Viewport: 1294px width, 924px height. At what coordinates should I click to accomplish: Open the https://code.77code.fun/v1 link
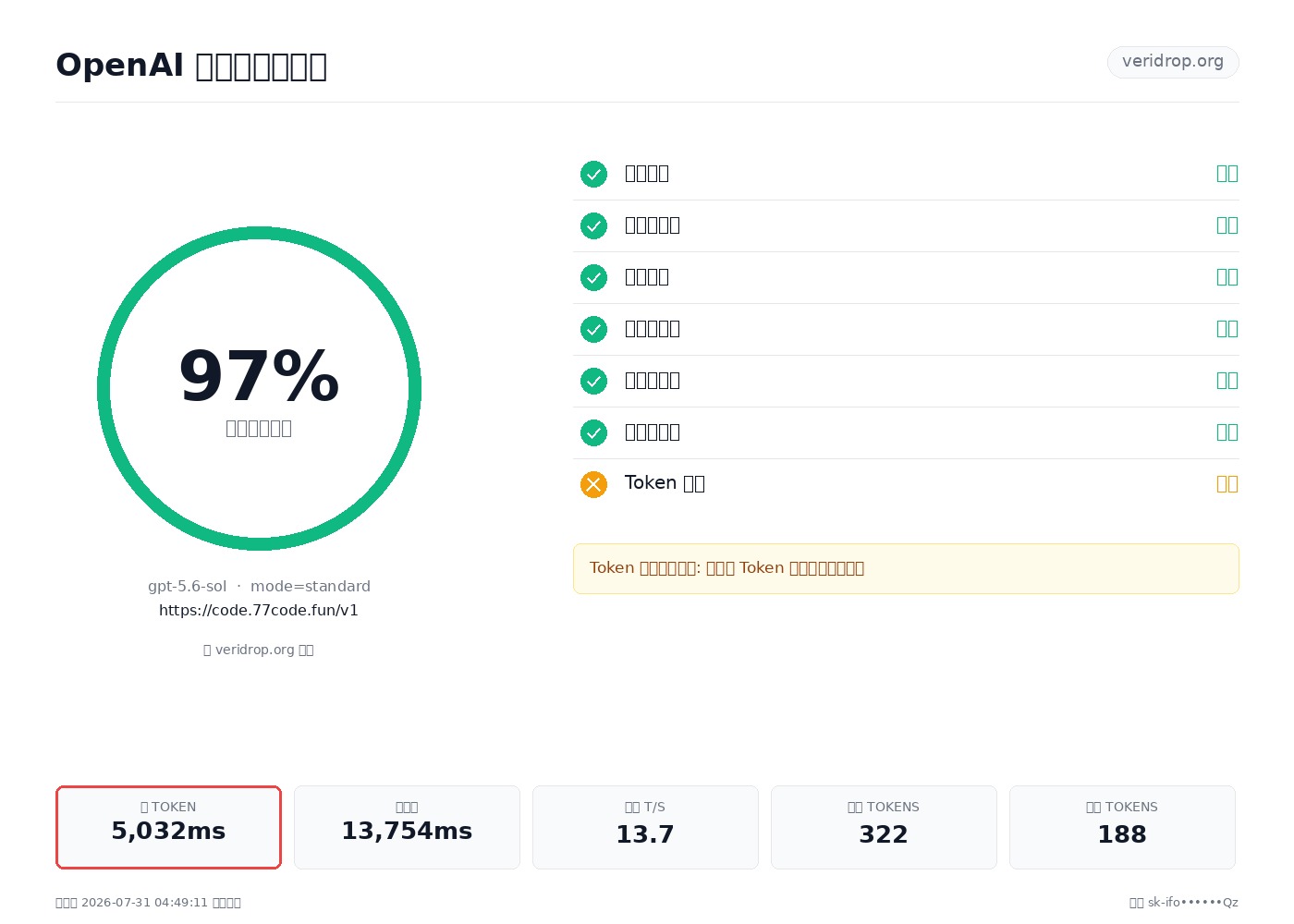(259, 610)
